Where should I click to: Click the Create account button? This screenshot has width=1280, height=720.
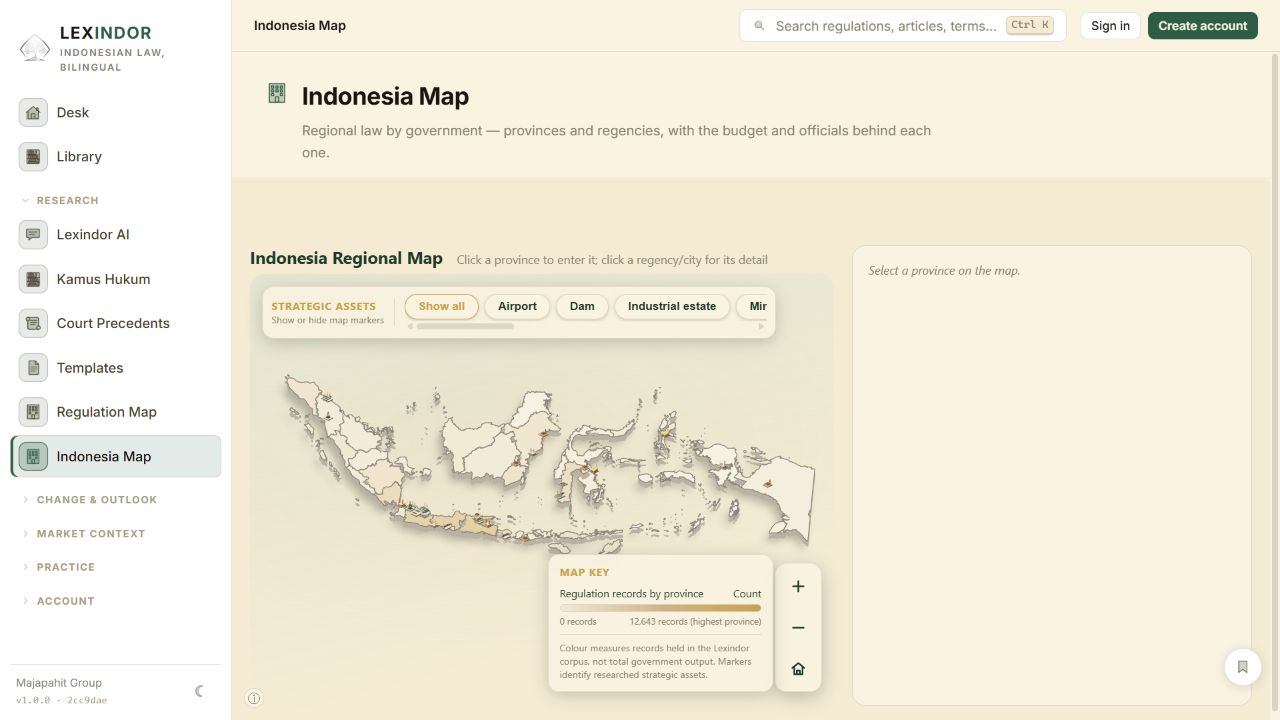(x=1203, y=26)
